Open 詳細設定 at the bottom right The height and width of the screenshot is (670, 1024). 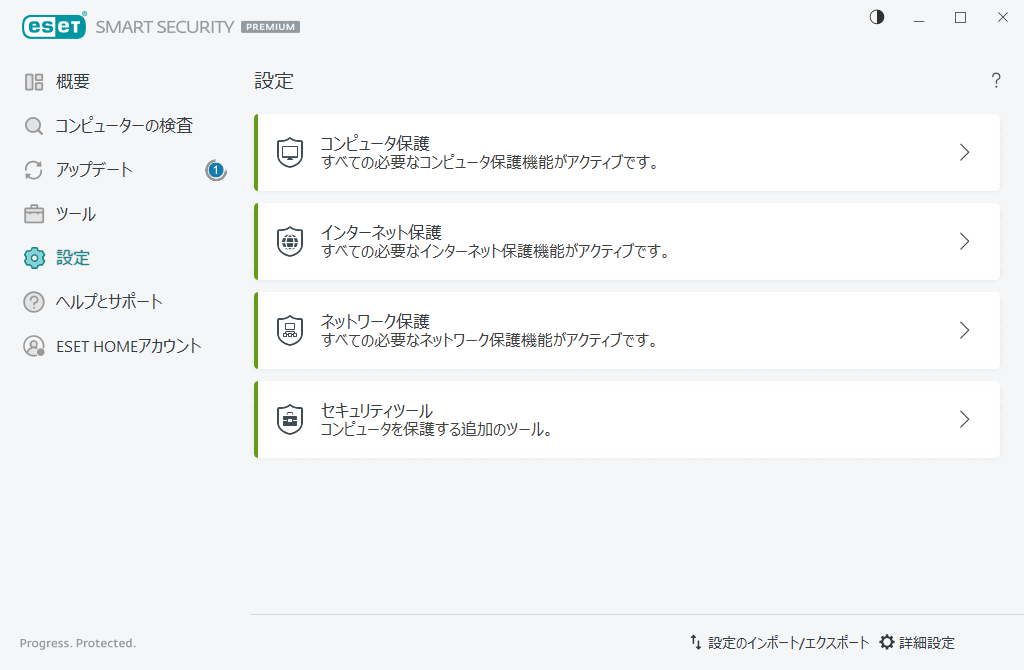pos(920,642)
